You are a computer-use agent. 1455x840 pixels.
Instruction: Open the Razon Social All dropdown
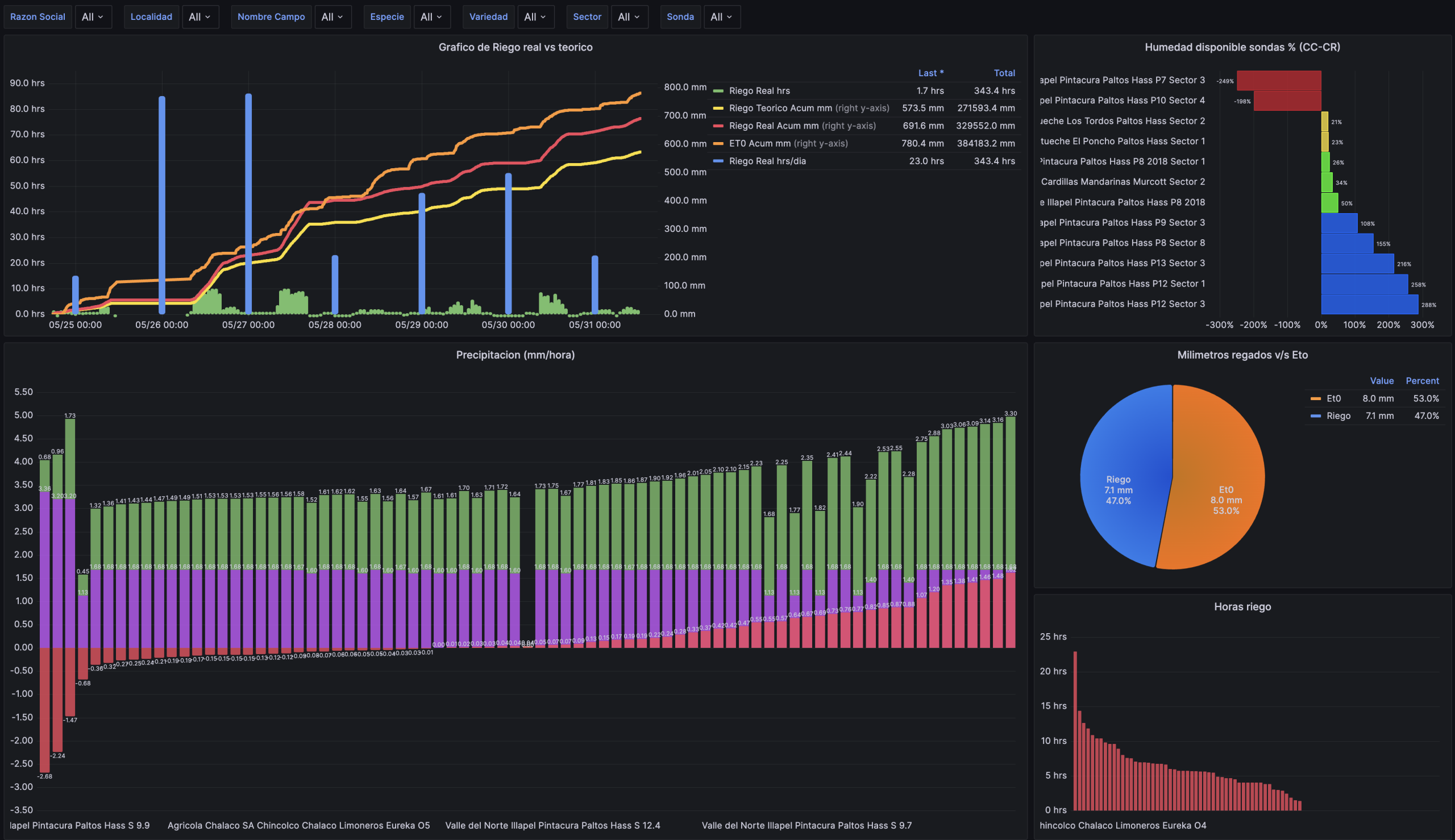click(92, 16)
